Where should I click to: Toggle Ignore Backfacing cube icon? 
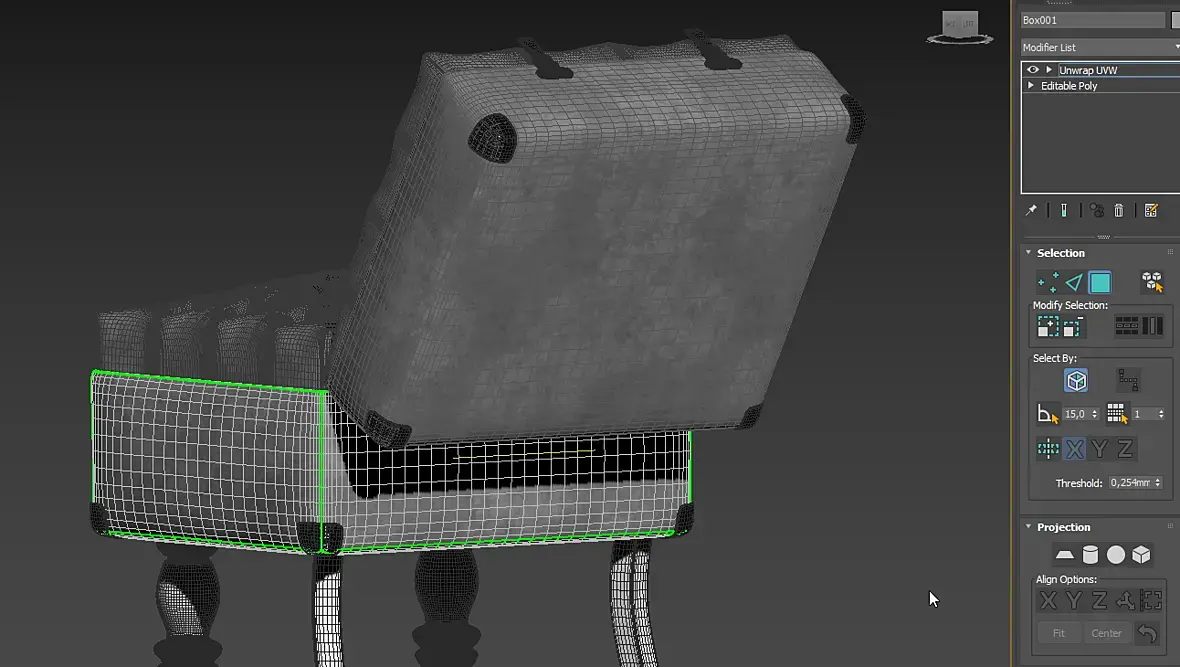click(x=1076, y=380)
